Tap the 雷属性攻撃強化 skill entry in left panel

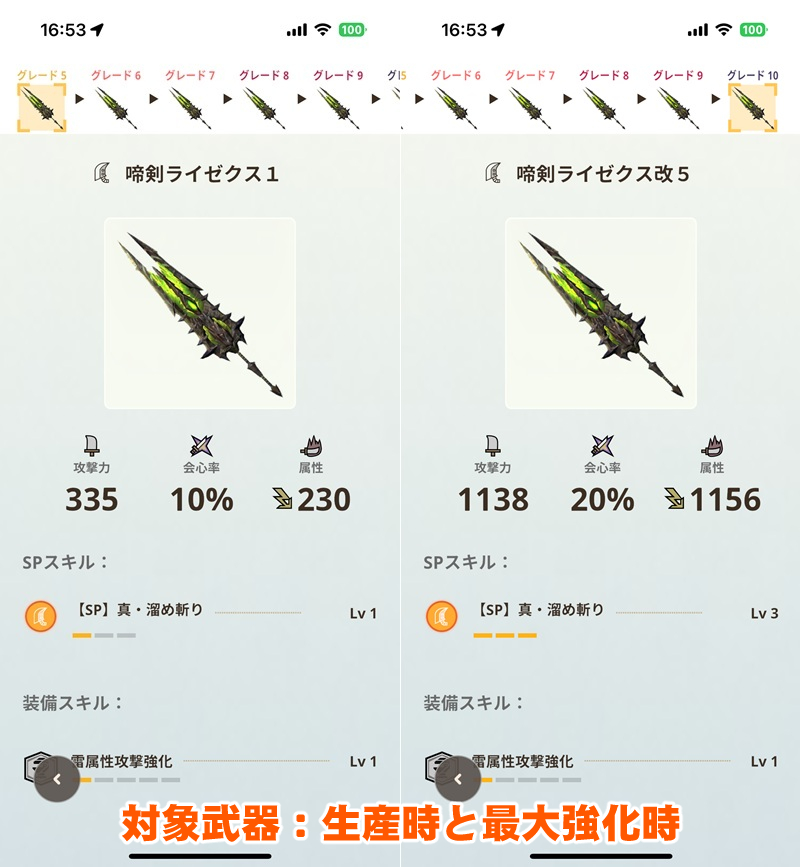(x=200, y=767)
